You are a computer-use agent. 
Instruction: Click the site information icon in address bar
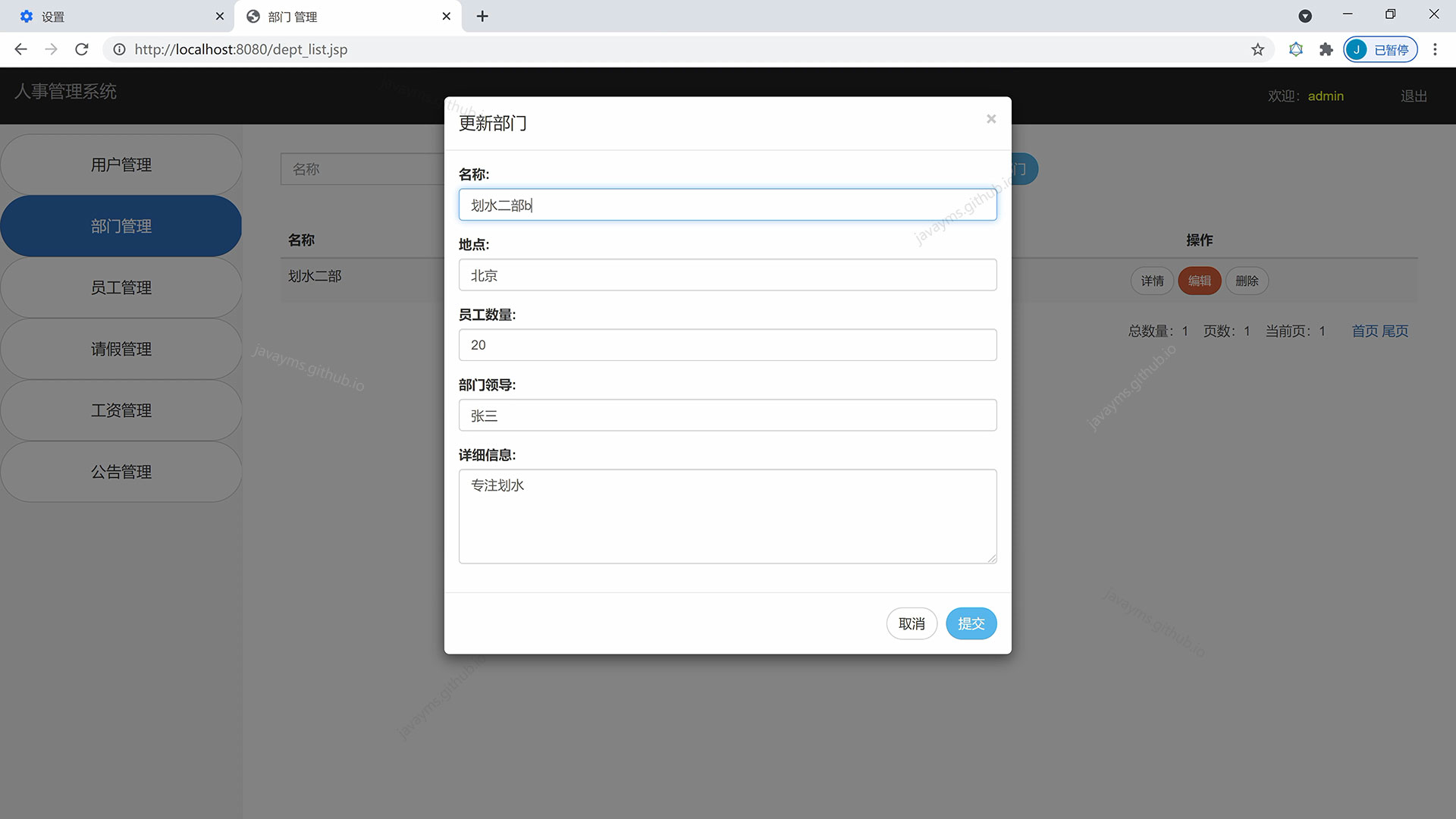click(119, 49)
